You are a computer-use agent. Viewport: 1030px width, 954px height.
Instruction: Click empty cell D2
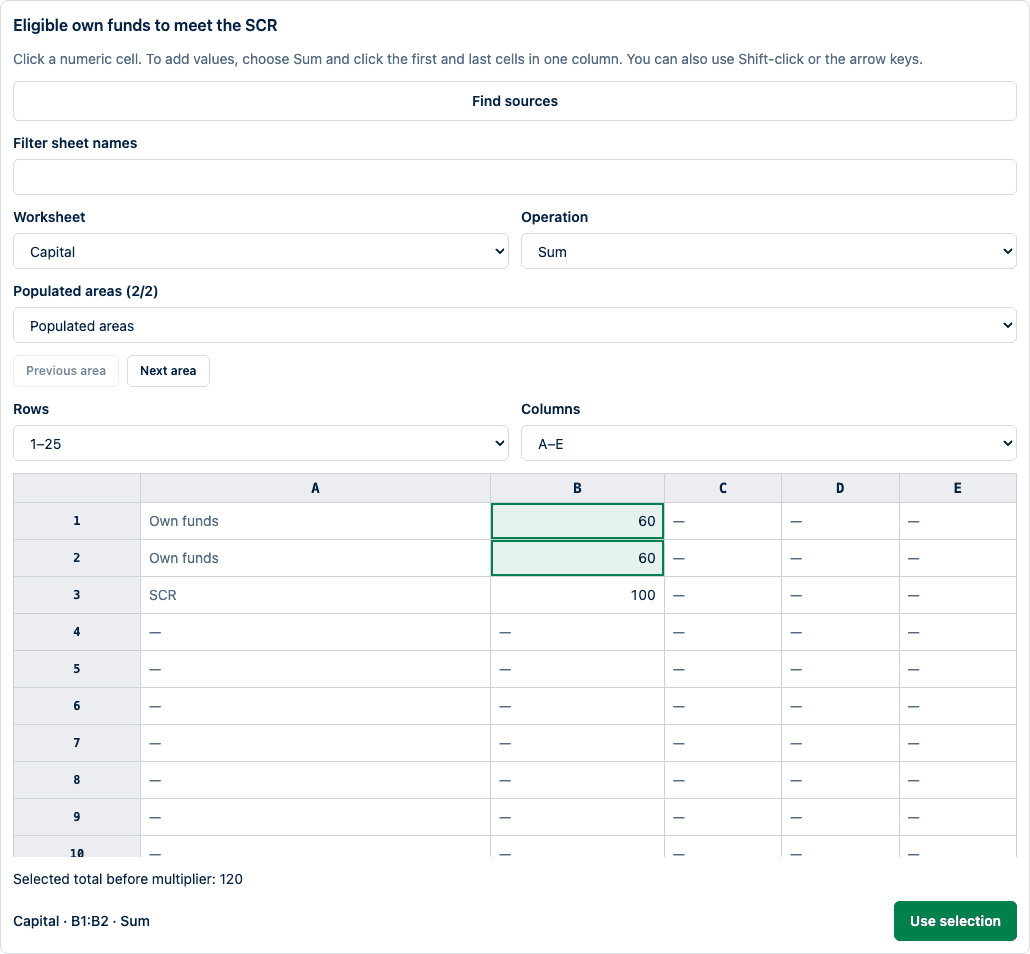tap(840, 558)
